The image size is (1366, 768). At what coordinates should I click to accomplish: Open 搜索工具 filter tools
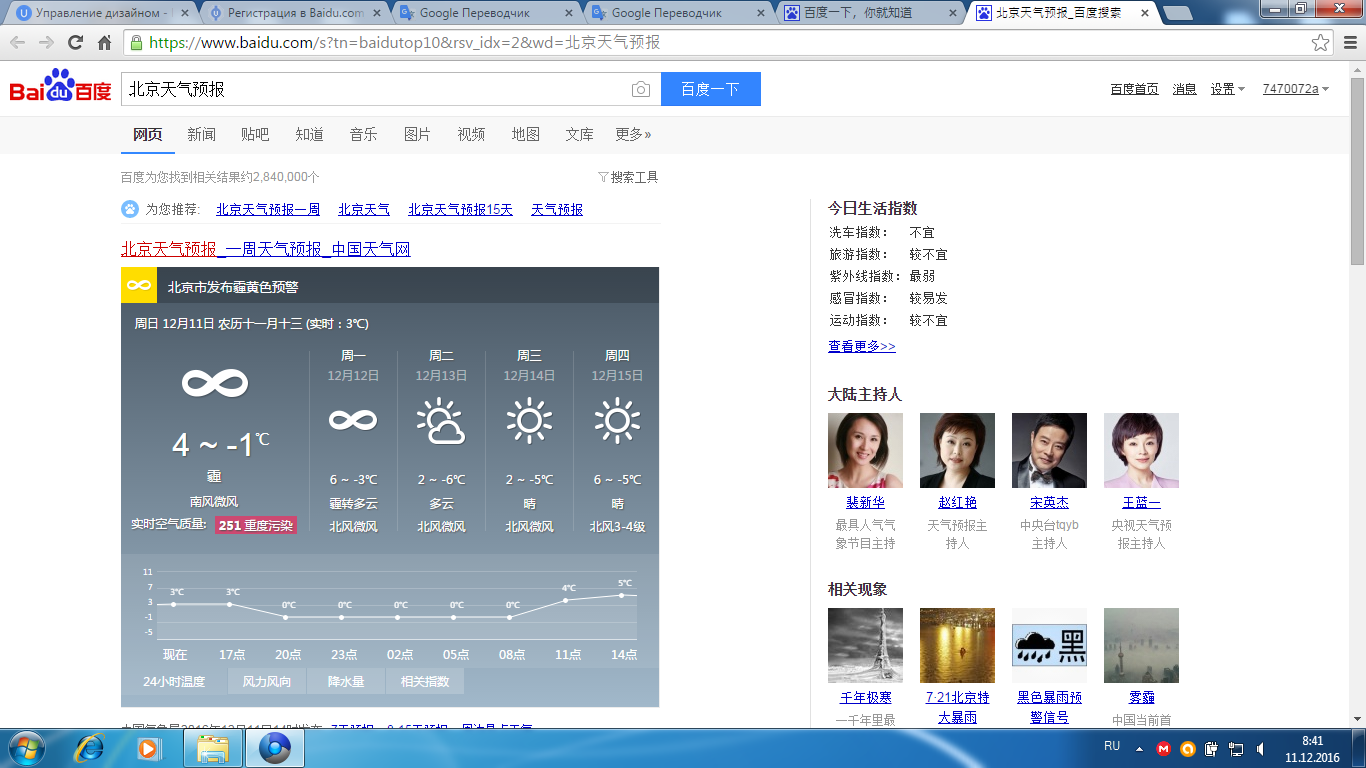tap(628, 177)
